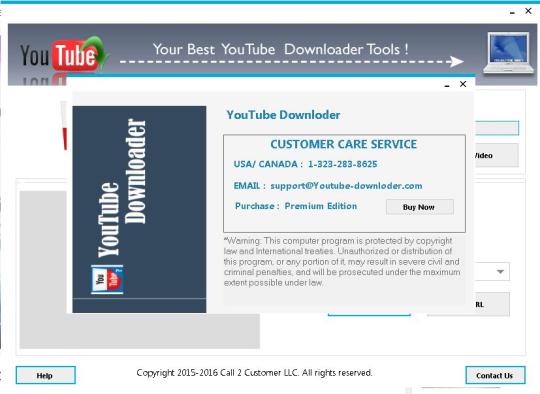Image resolution: width=540 pixels, height=394 pixels.
Task: Click Purchase : Premium Edition text
Action: (x=296, y=206)
